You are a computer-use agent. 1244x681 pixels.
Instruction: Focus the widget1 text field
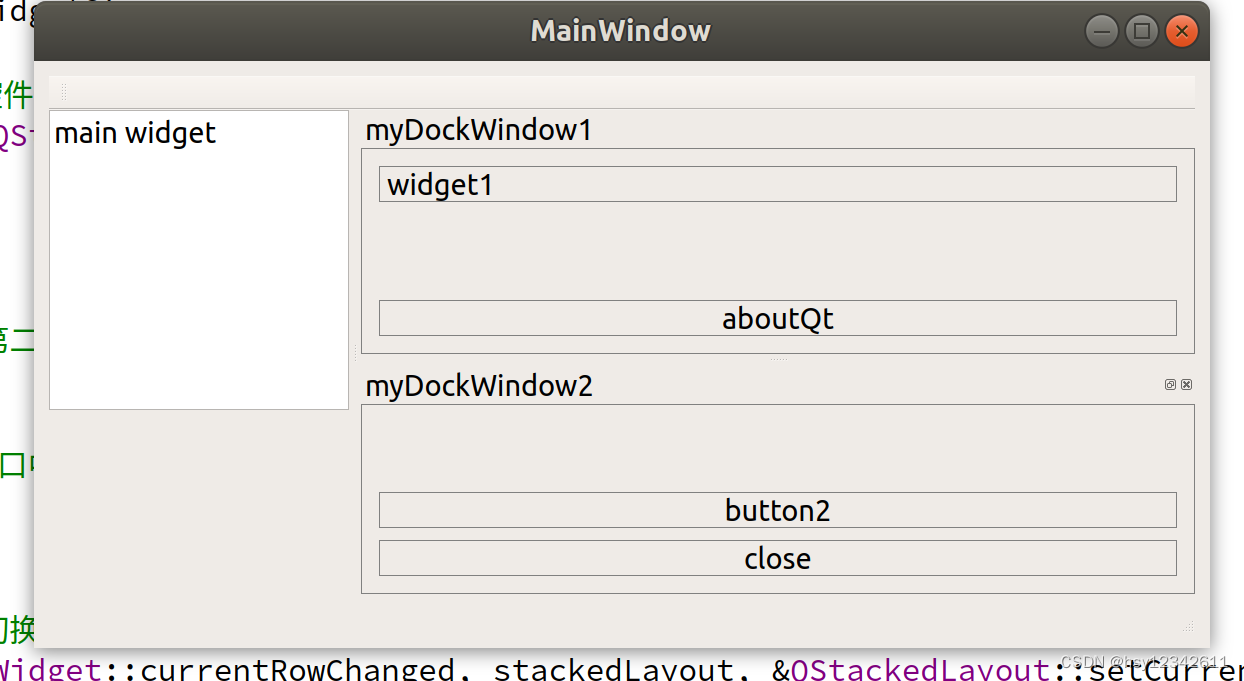tap(777, 184)
